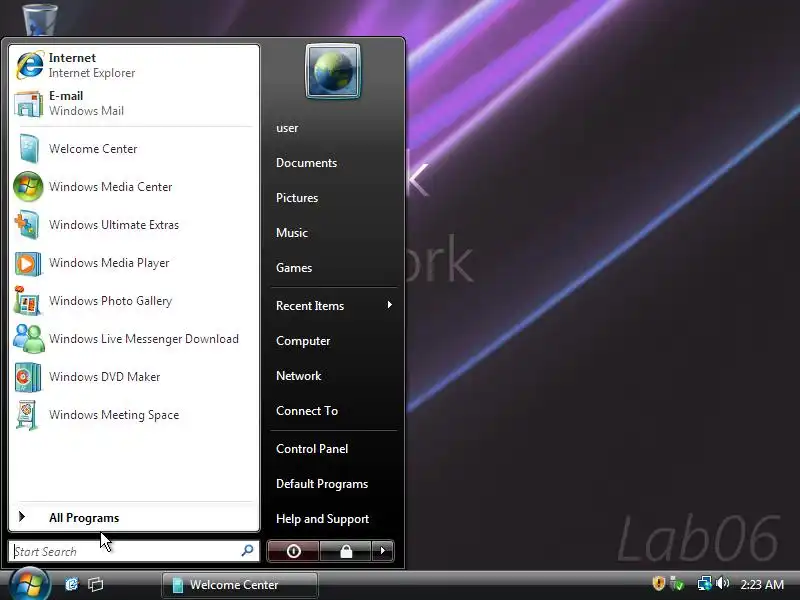The height and width of the screenshot is (600, 800).
Task: Launch Internet Explorer from Quick Launch
Action: click(x=72, y=584)
